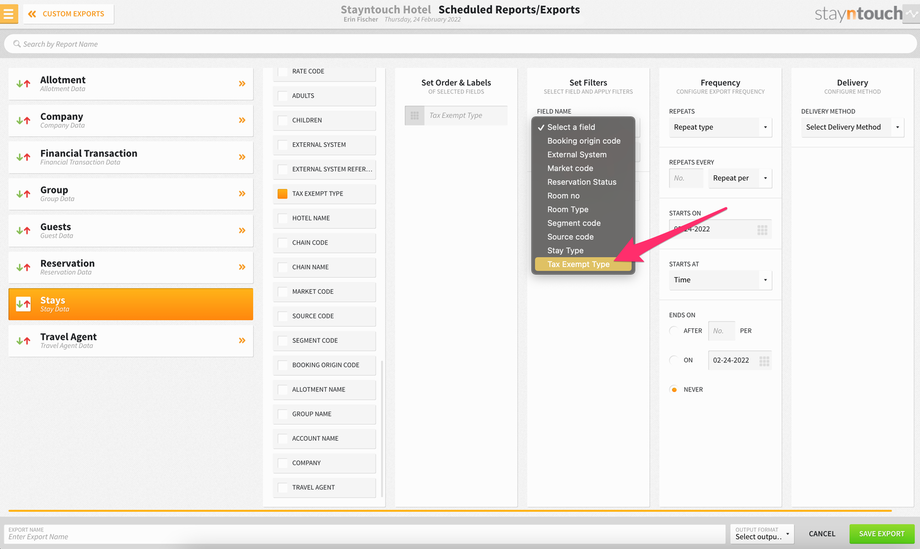Choose Room no filter option

583,196
